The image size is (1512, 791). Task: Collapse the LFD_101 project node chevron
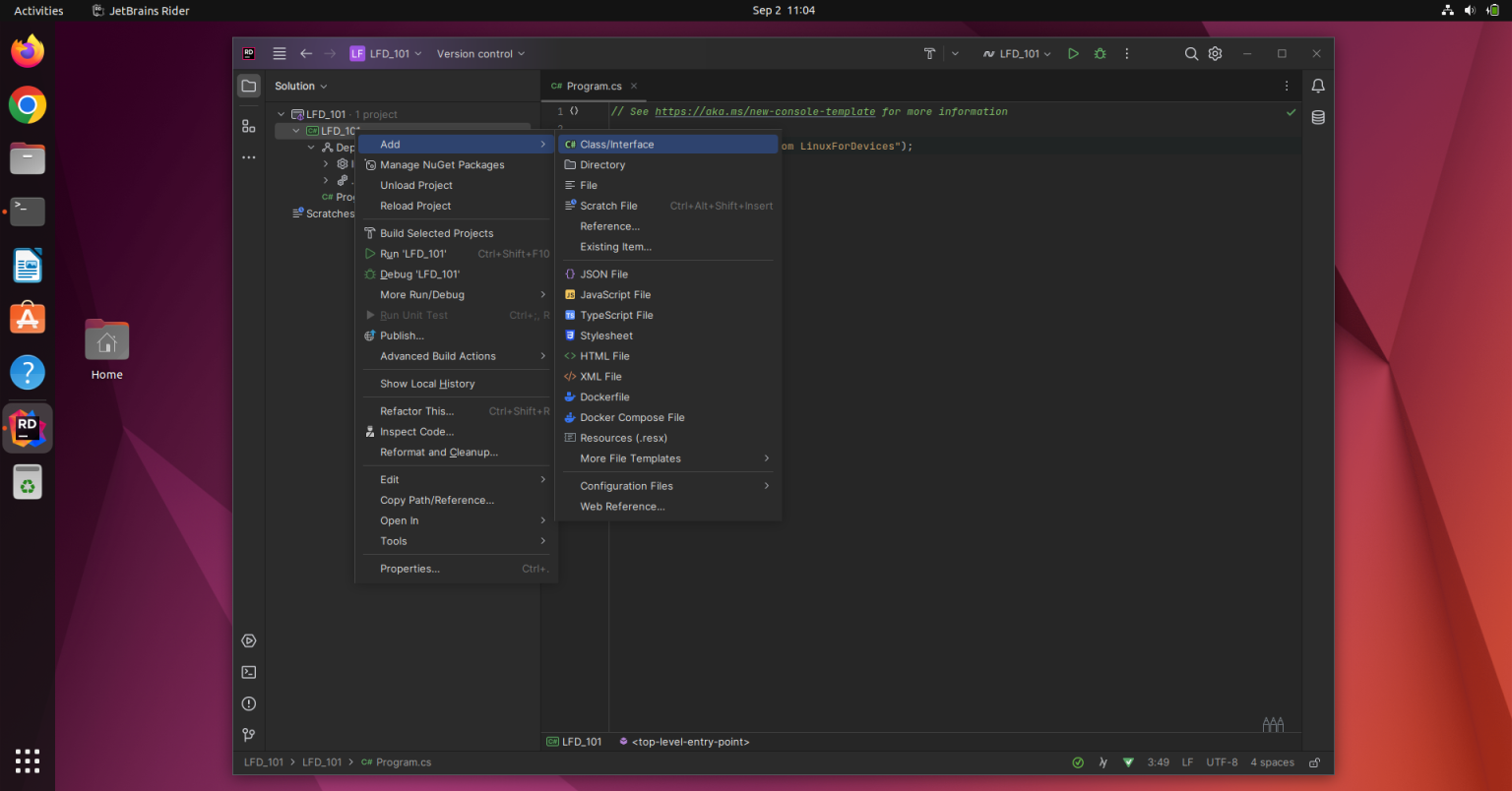pyautogui.click(x=293, y=130)
